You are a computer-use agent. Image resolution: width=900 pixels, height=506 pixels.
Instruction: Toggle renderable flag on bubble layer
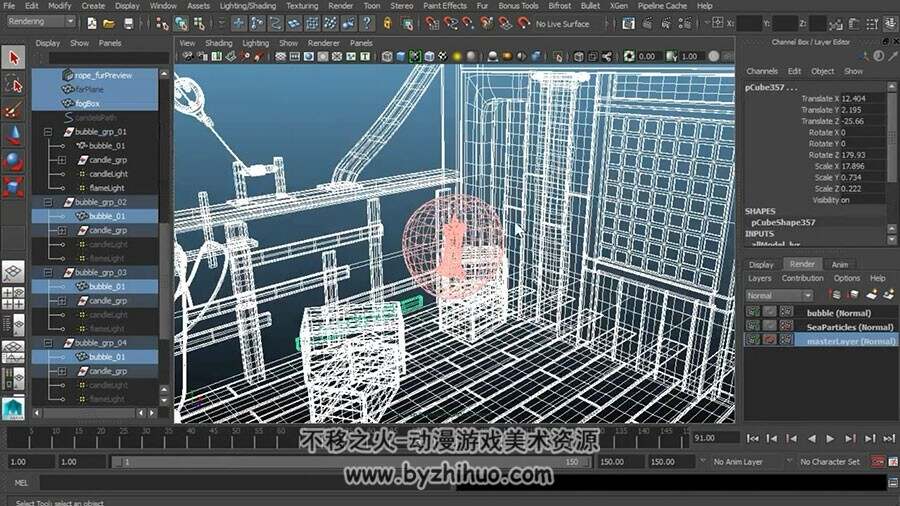pos(752,312)
